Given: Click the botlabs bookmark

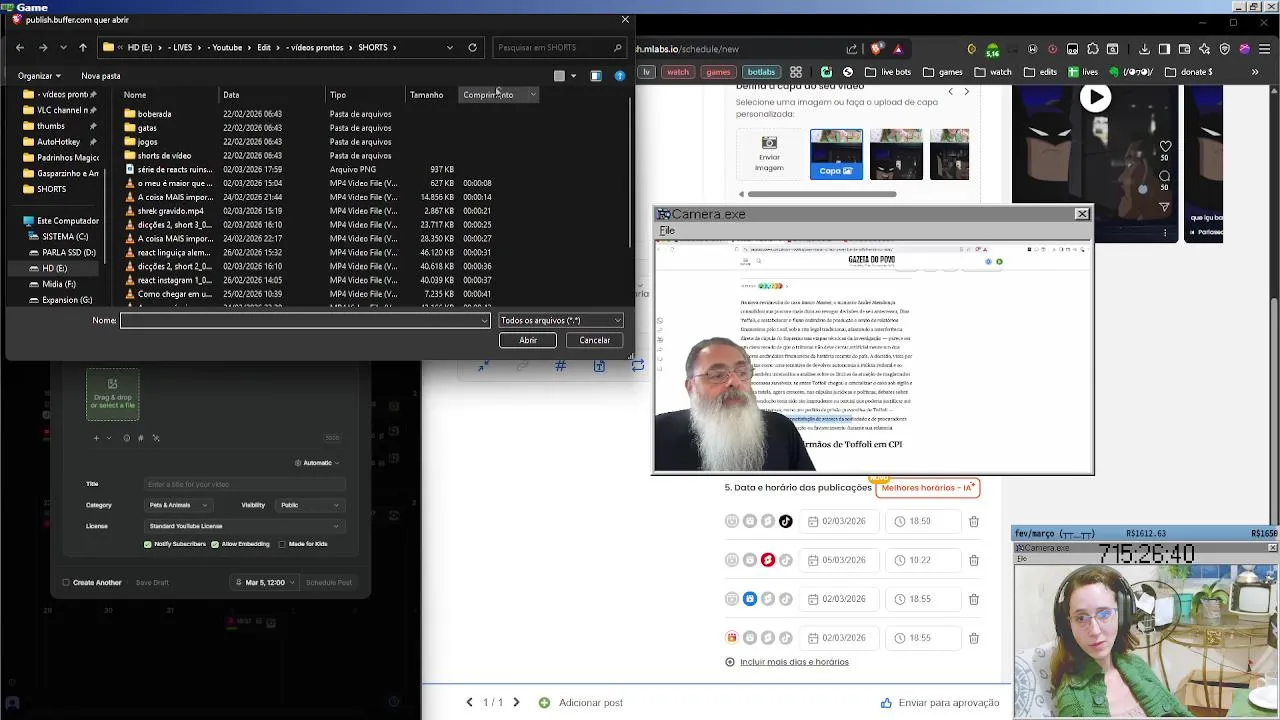Looking at the screenshot, I should click(x=761, y=72).
